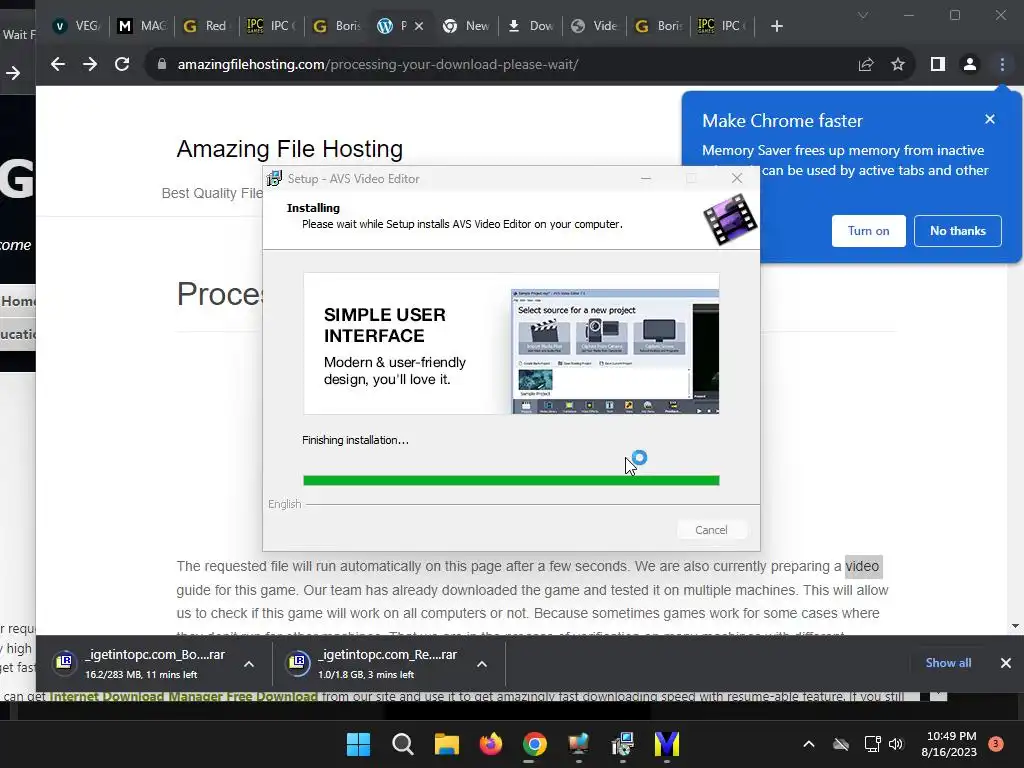
Task: Close the active WordPress tab
Action: [419, 26]
